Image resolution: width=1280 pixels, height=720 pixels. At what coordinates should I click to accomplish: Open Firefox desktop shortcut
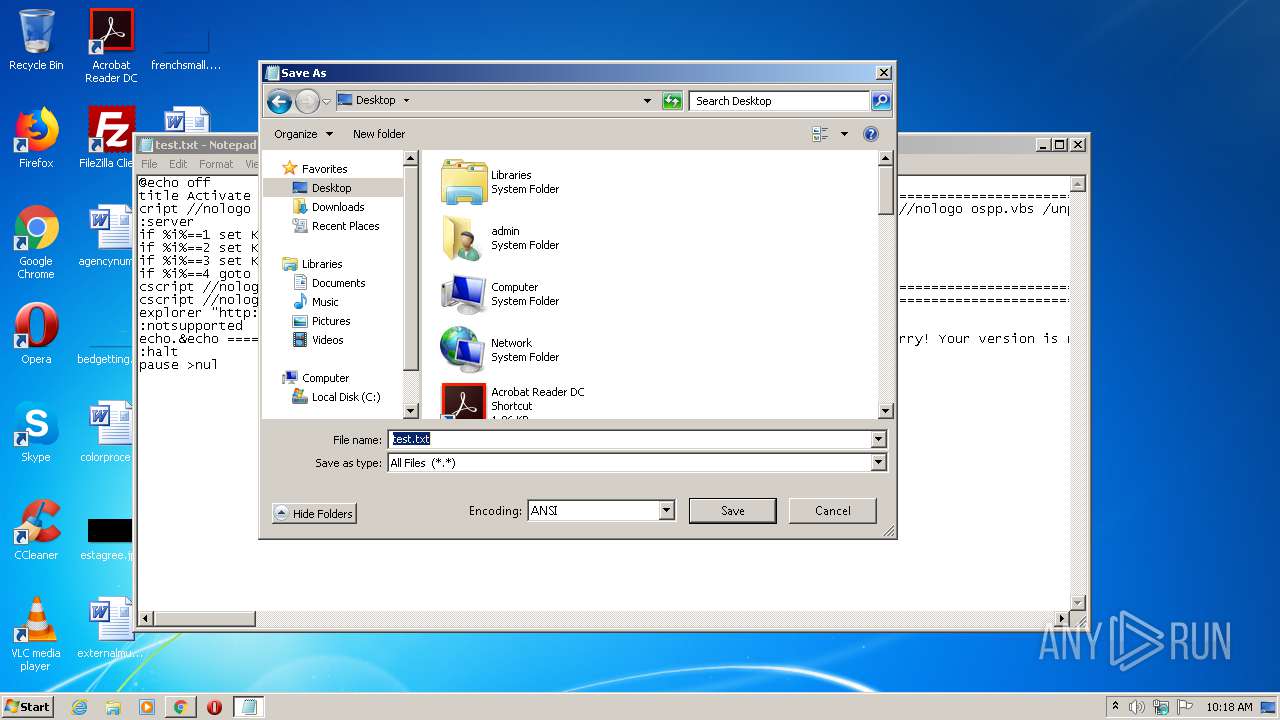click(36, 138)
